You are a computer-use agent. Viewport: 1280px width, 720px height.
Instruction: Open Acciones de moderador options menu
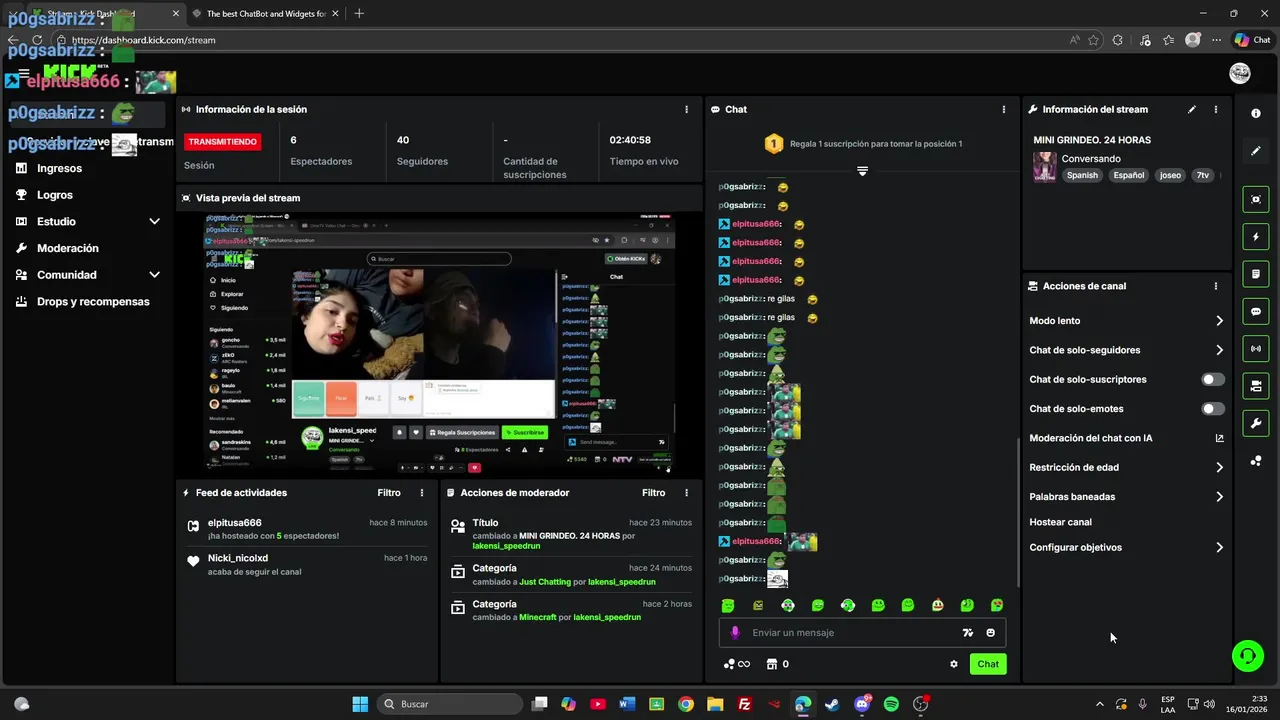coord(686,493)
